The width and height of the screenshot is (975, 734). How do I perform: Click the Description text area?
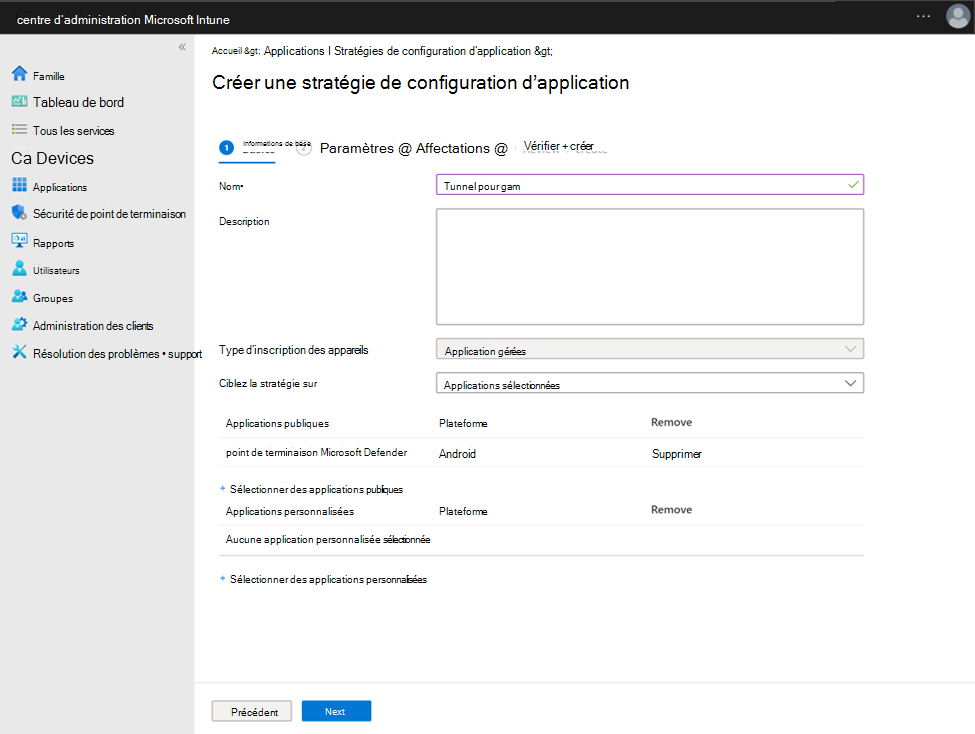(650, 267)
